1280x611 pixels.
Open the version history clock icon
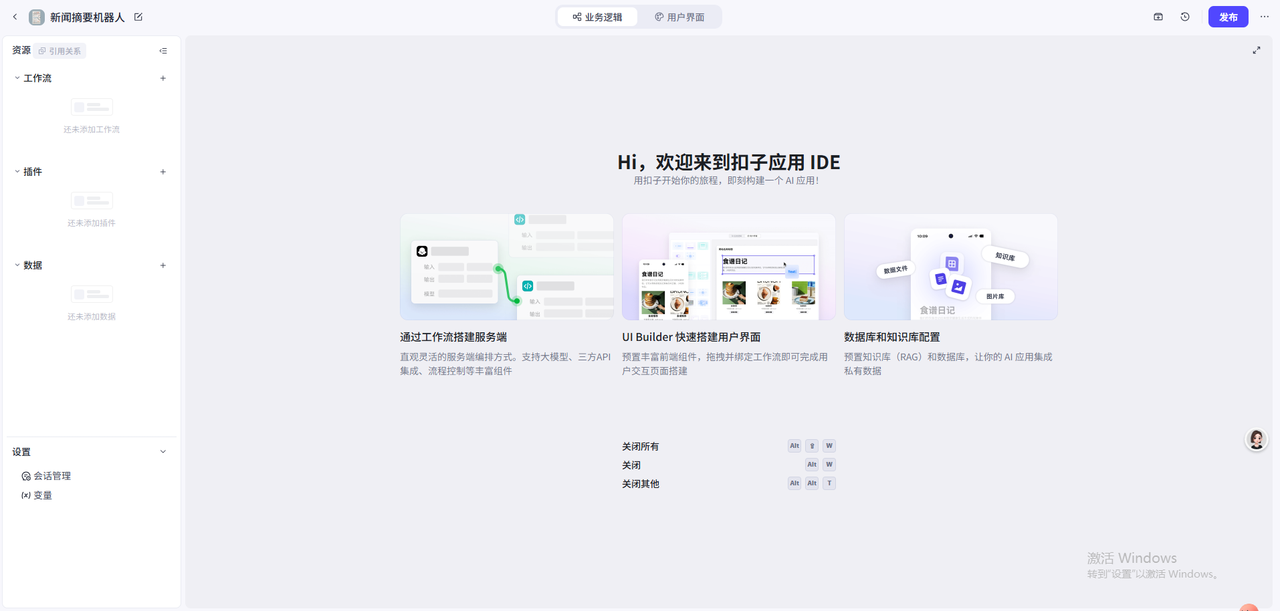[1185, 17]
